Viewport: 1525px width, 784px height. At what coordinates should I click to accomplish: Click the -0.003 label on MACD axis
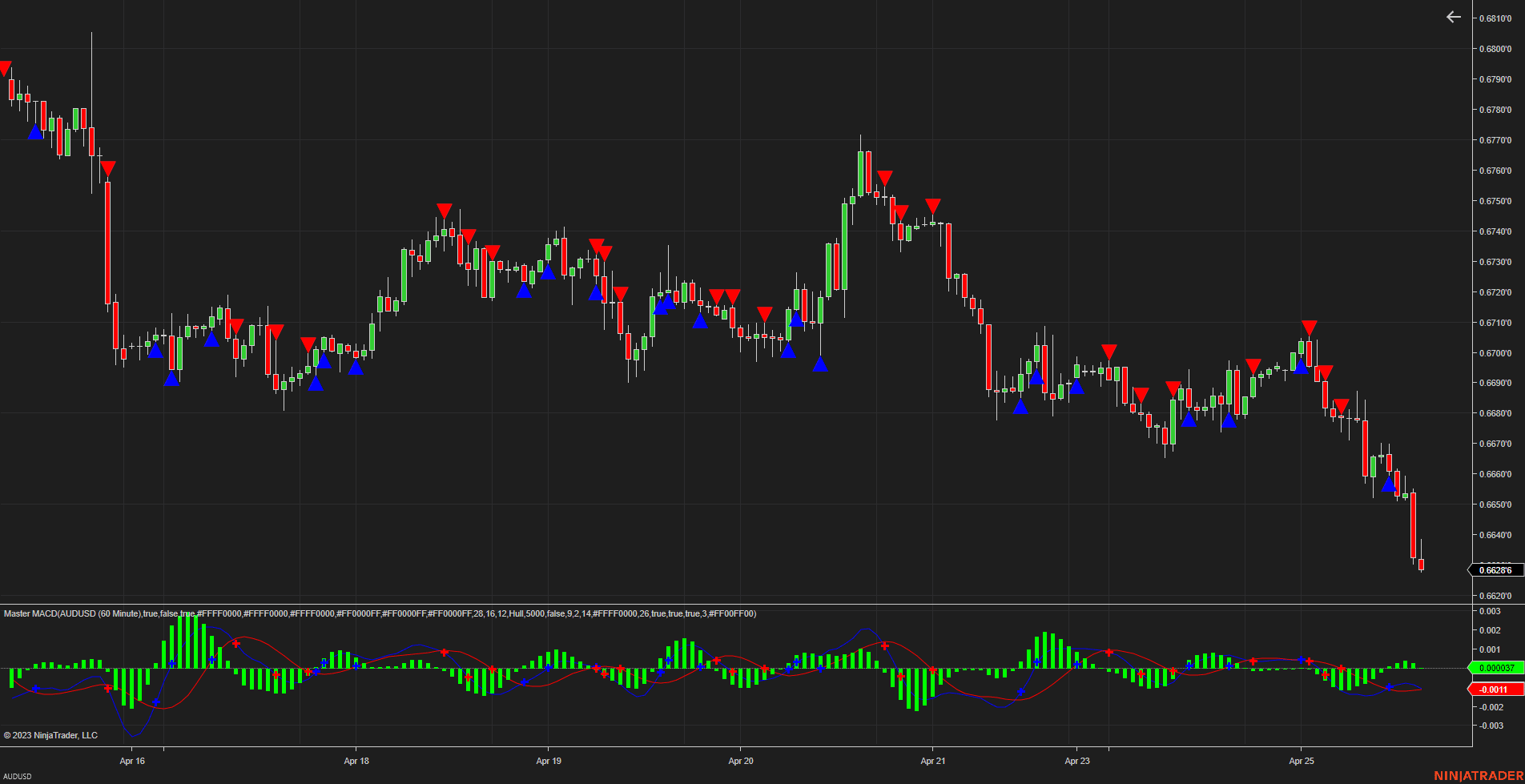coord(1490,726)
